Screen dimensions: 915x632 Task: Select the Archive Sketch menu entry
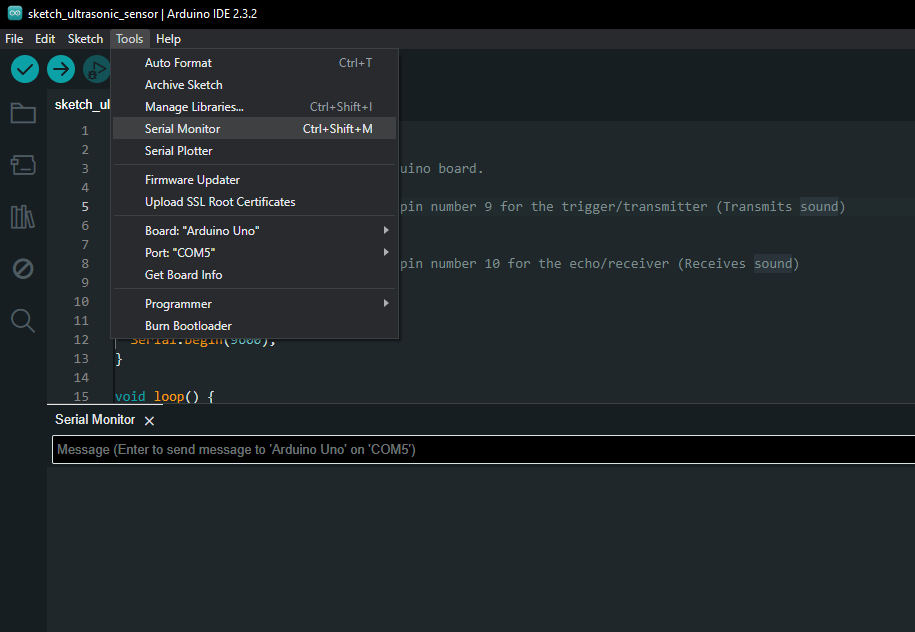tap(254, 85)
